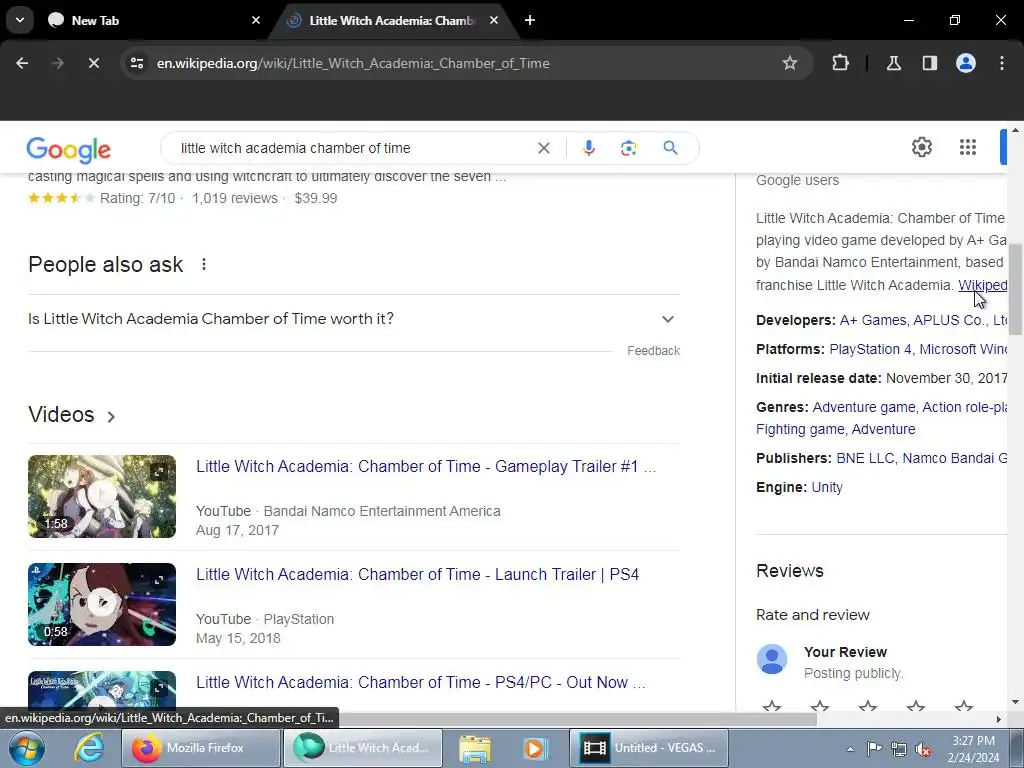
Task: Open Gameplay Trailer #1 video link
Action: (426, 466)
